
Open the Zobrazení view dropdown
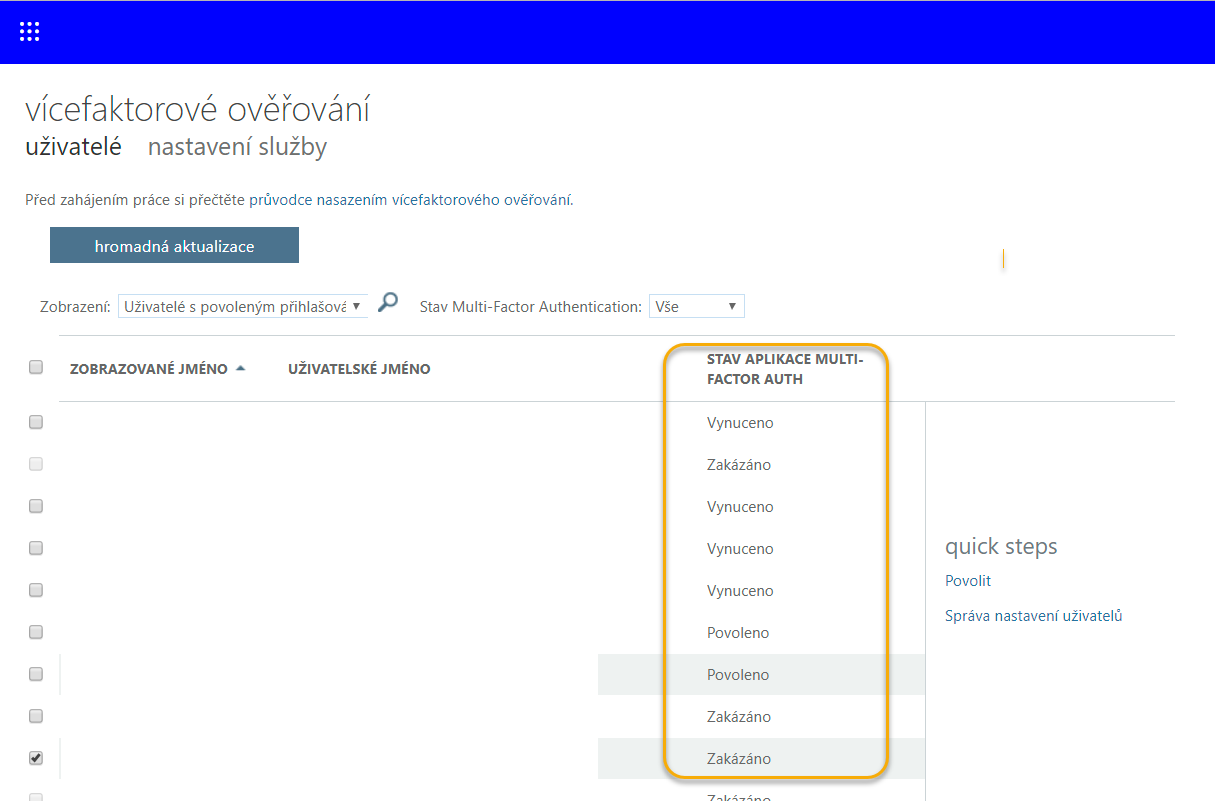[x=243, y=306]
